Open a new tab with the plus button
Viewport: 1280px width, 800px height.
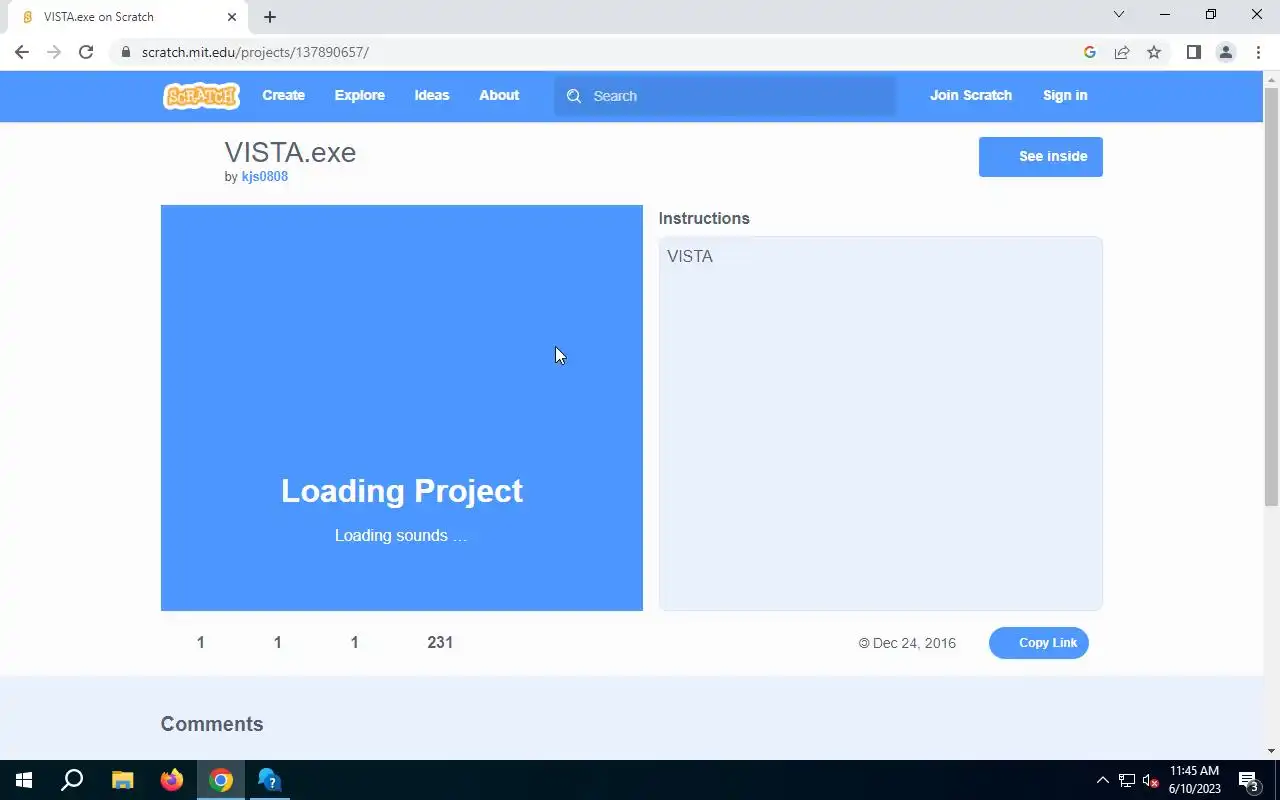click(270, 17)
